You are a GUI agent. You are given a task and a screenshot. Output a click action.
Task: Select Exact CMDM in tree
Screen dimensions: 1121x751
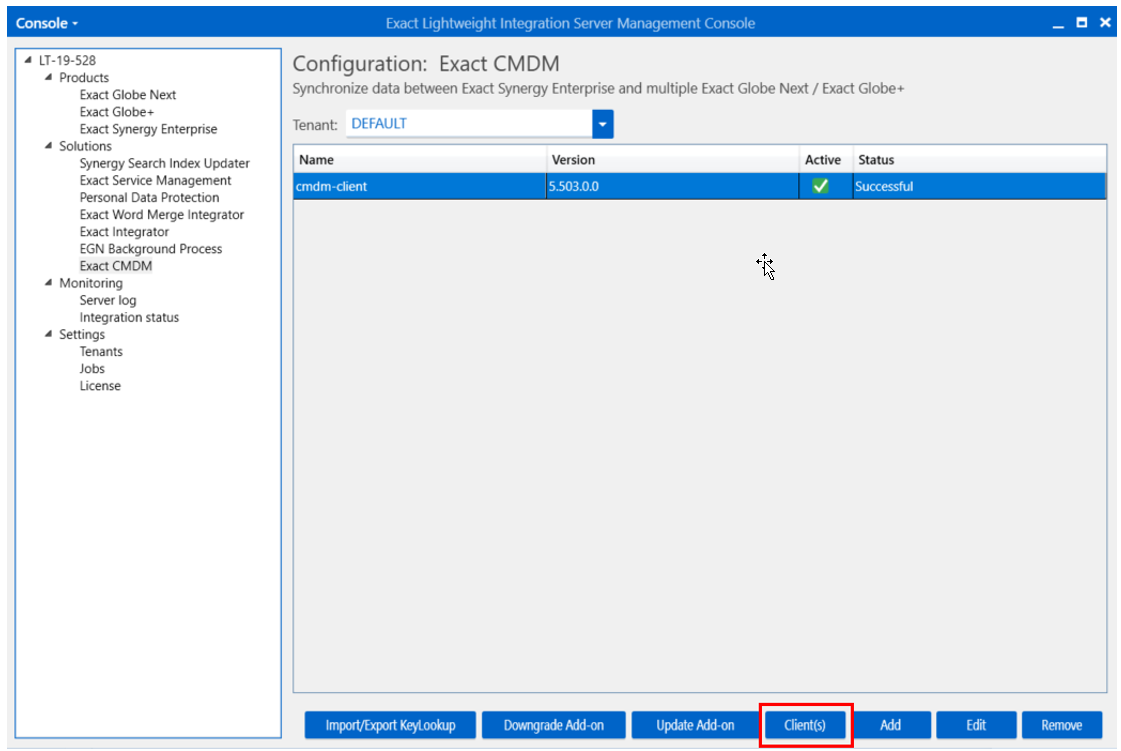point(116,266)
